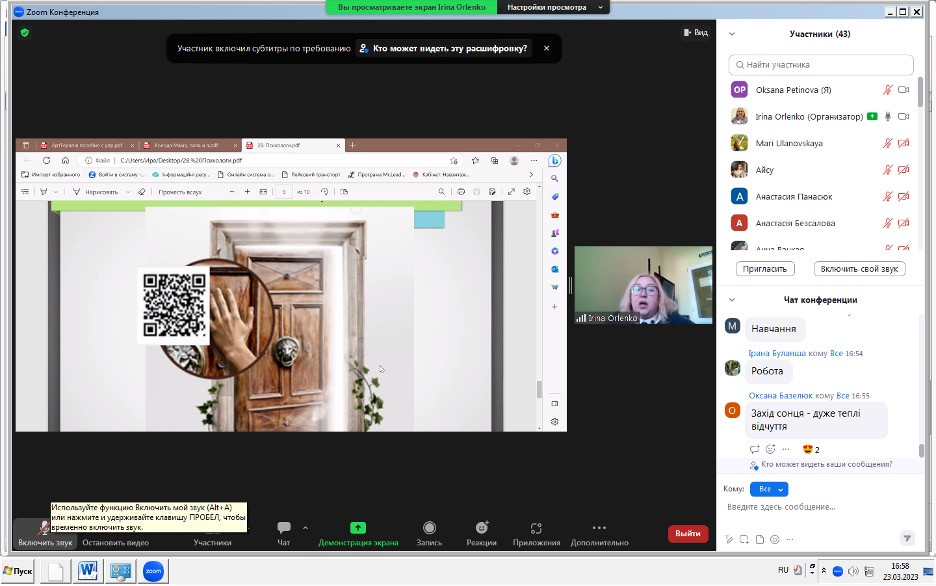Collapse the Чат конференции panel chevron
Image resolution: width=936 pixels, height=586 pixels.
[732, 300]
